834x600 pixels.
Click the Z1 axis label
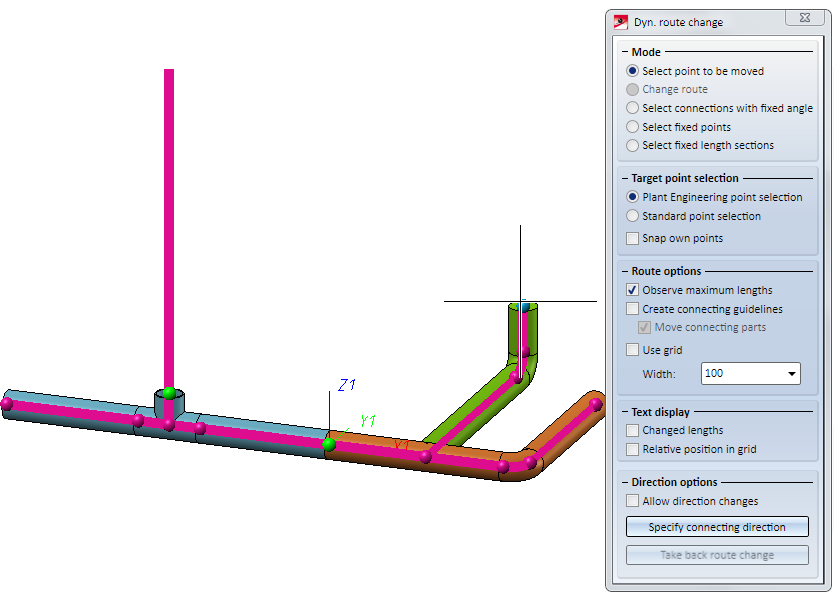[x=347, y=385]
